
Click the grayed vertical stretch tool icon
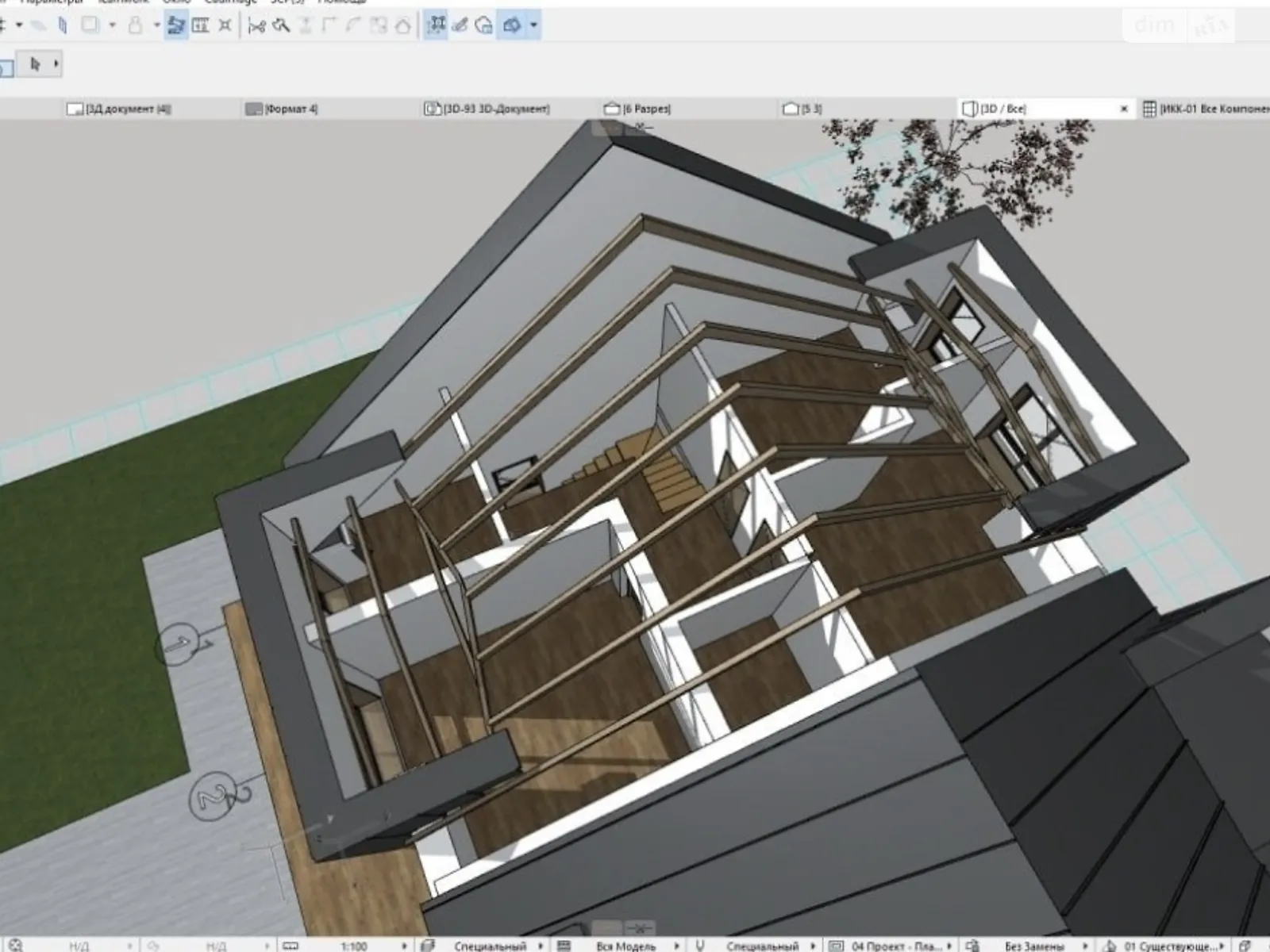tap(306, 26)
